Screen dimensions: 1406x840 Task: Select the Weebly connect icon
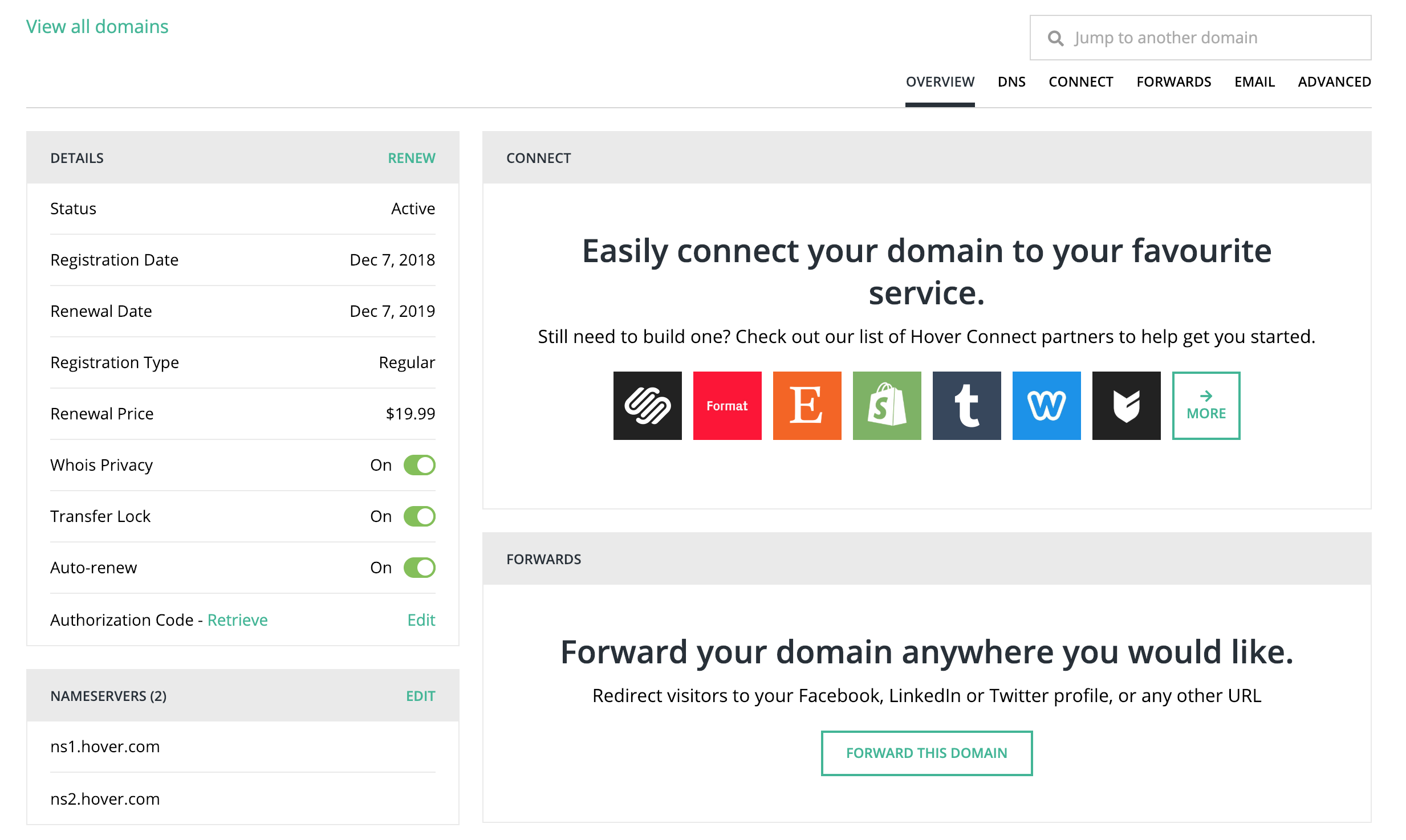(1047, 405)
